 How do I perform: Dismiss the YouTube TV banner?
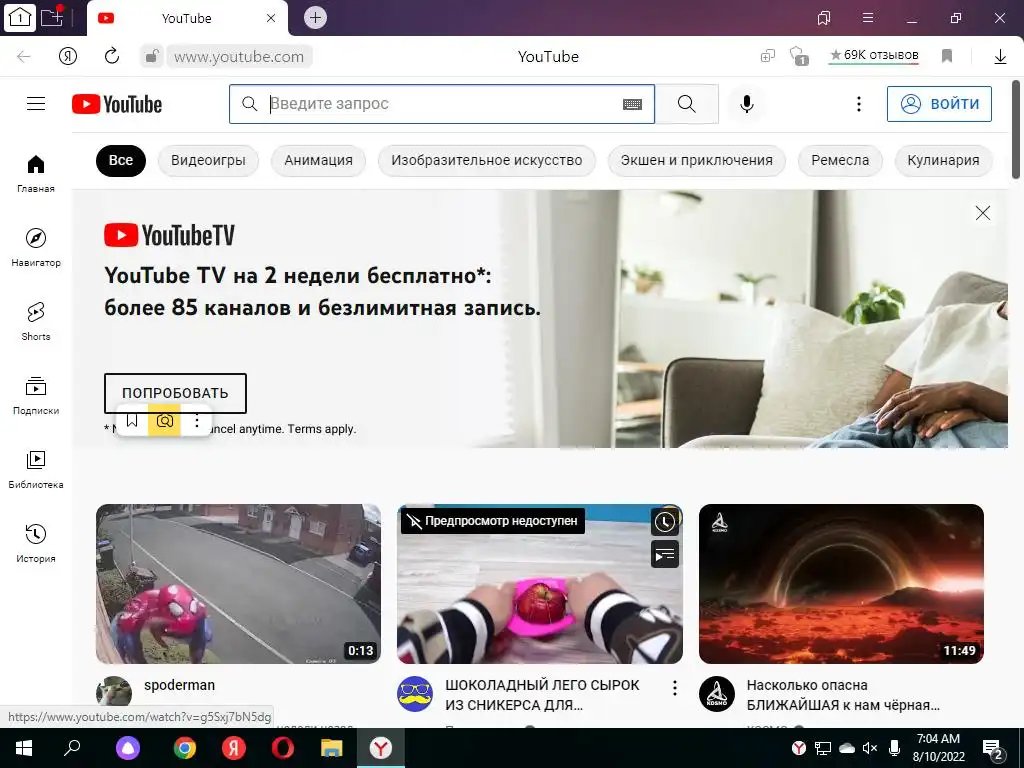(982, 213)
